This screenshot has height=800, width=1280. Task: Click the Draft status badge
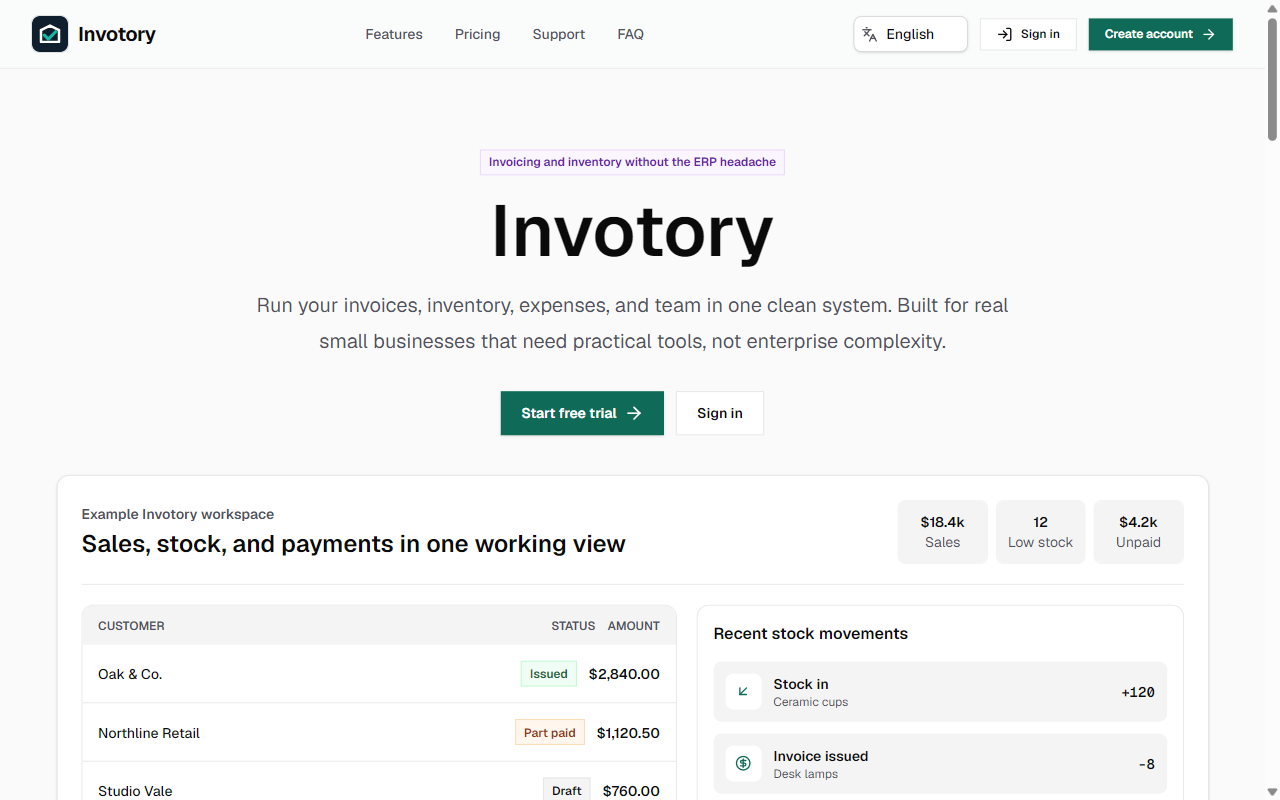pos(567,790)
